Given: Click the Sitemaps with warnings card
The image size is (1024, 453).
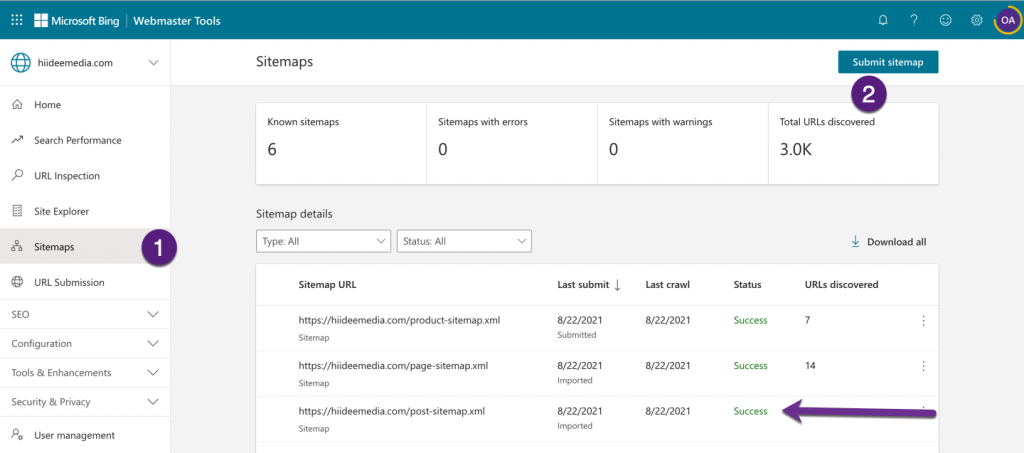Looking at the screenshot, I should pyautogui.click(x=683, y=143).
